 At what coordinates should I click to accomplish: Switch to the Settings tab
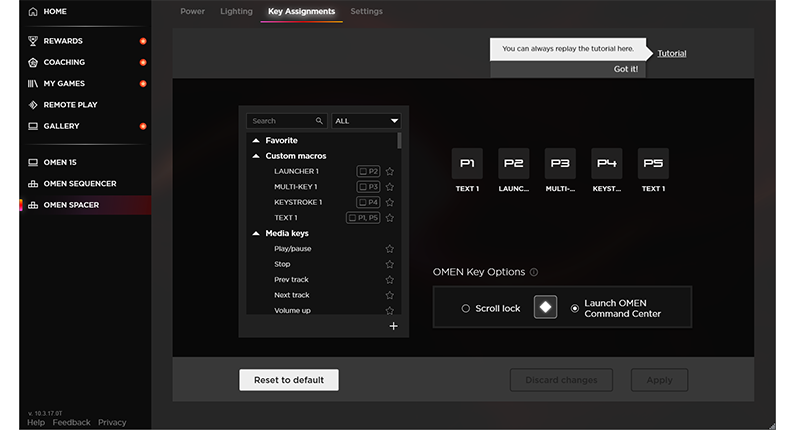pyautogui.click(x=367, y=11)
